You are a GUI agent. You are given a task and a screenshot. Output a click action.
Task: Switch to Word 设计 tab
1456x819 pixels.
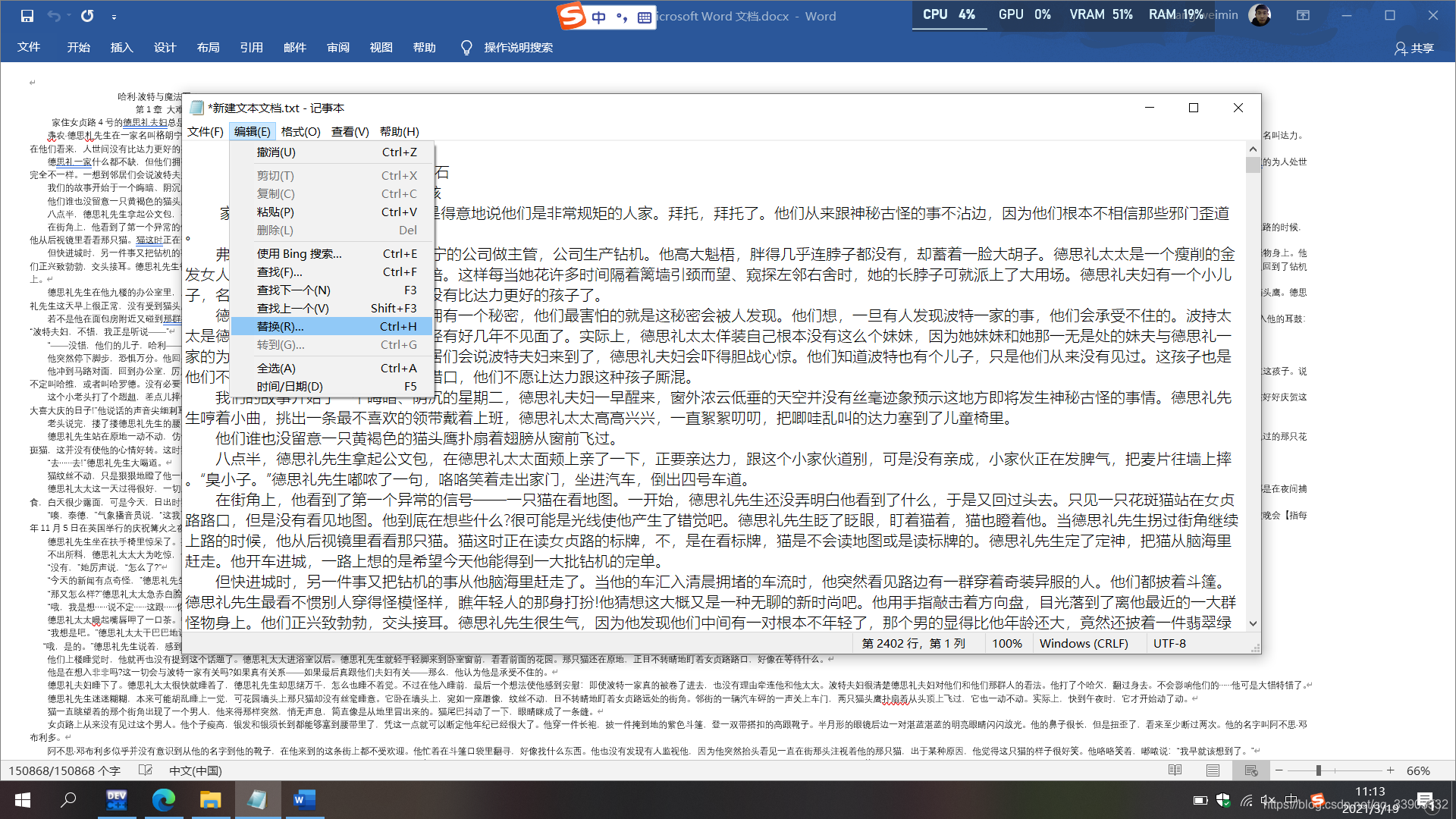pyautogui.click(x=165, y=47)
